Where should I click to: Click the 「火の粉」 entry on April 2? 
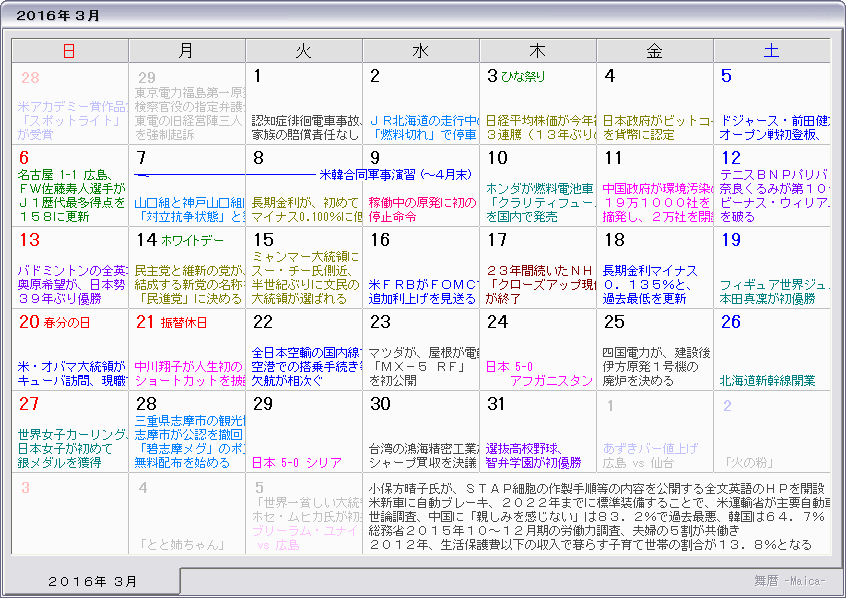pyautogui.click(x=749, y=463)
